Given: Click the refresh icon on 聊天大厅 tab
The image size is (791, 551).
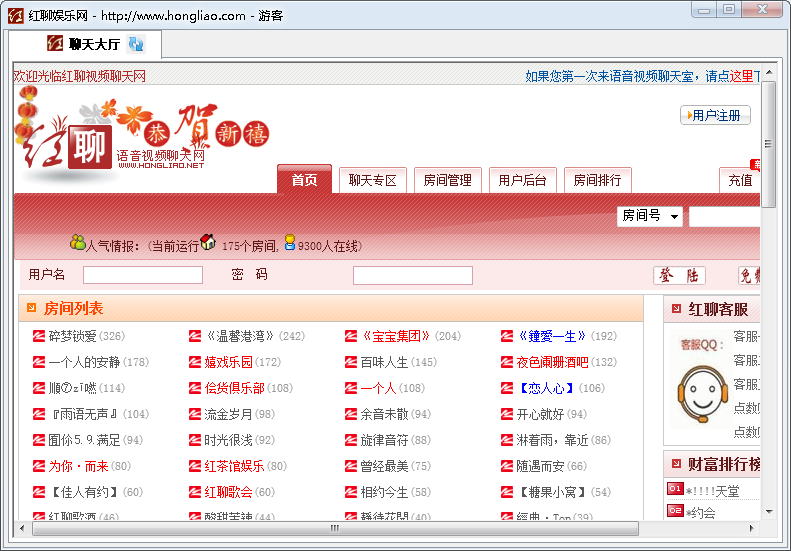Looking at the screenshot, I should (x=136, y=44).
